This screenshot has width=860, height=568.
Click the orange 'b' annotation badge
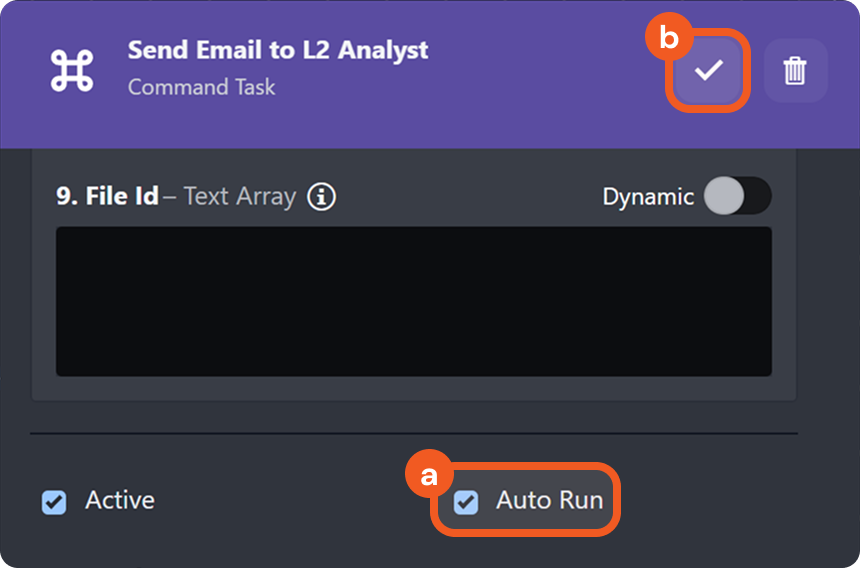click(x=667, y=38)
